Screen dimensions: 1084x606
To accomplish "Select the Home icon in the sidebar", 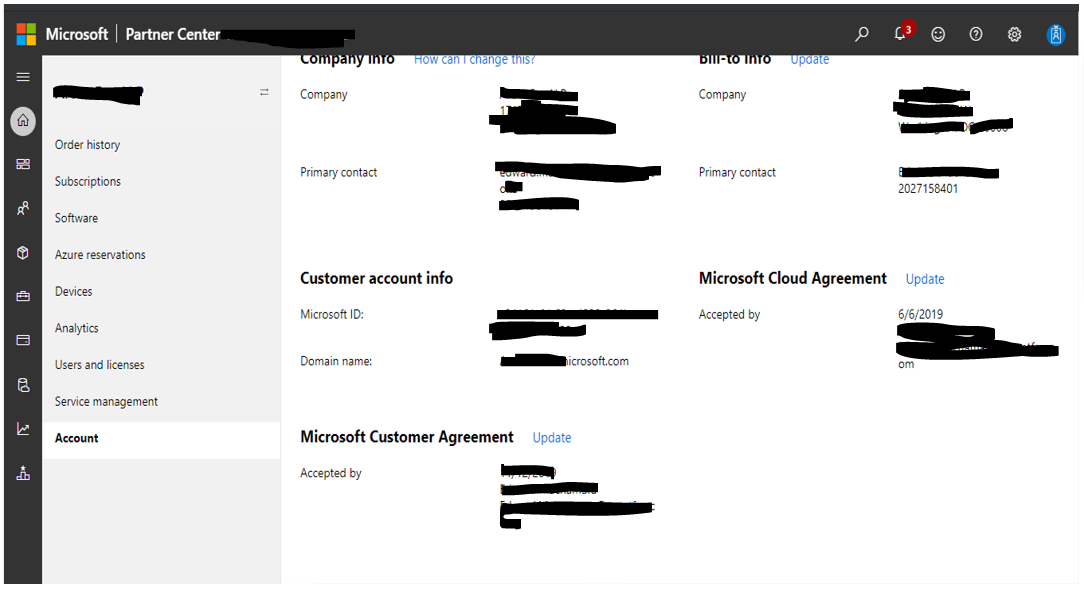I will point(22,120).
